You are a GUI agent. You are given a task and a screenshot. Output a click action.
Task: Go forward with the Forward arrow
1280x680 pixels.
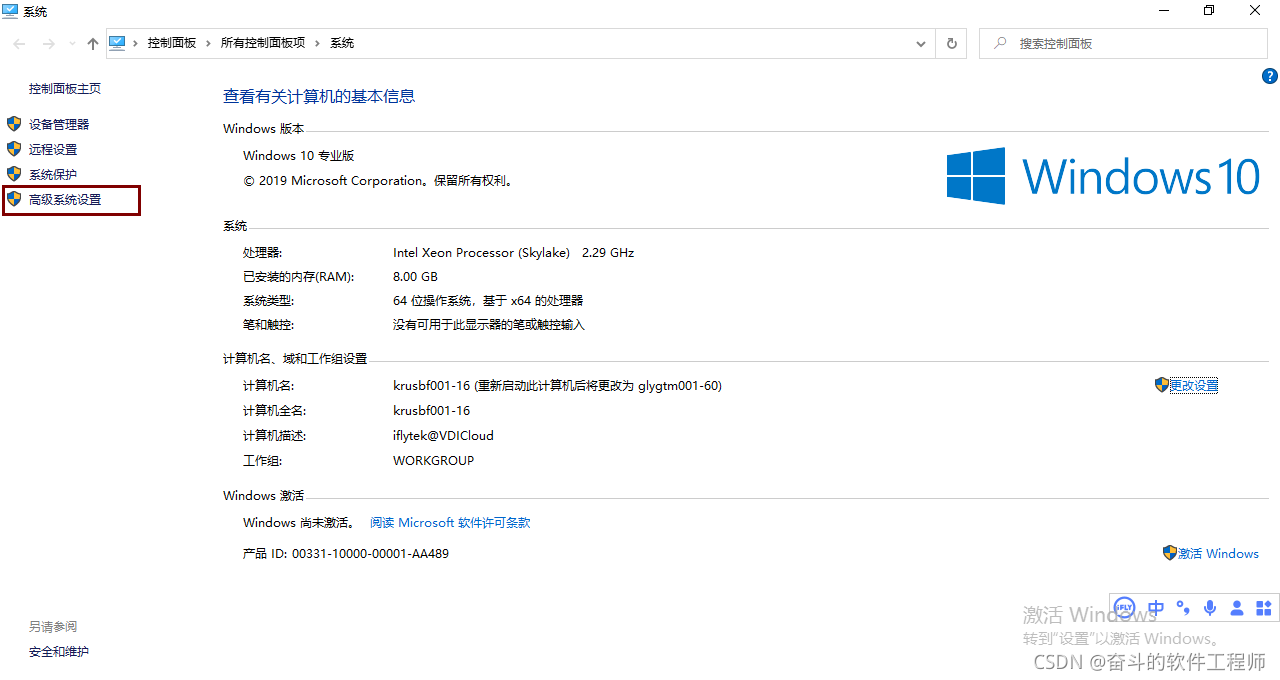pos(48,43)
